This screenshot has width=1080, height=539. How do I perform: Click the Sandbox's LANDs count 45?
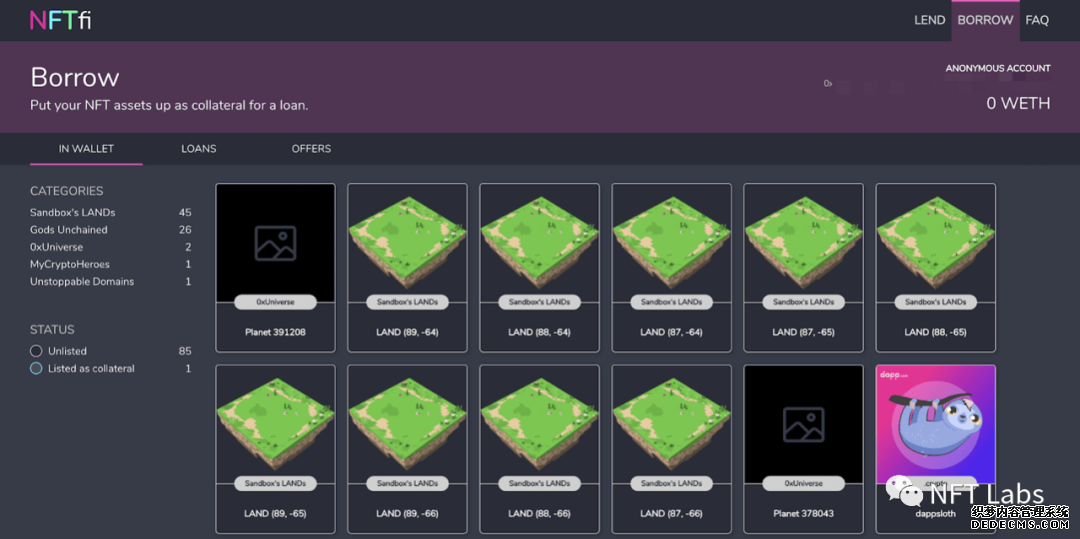[x=185, y=213]
